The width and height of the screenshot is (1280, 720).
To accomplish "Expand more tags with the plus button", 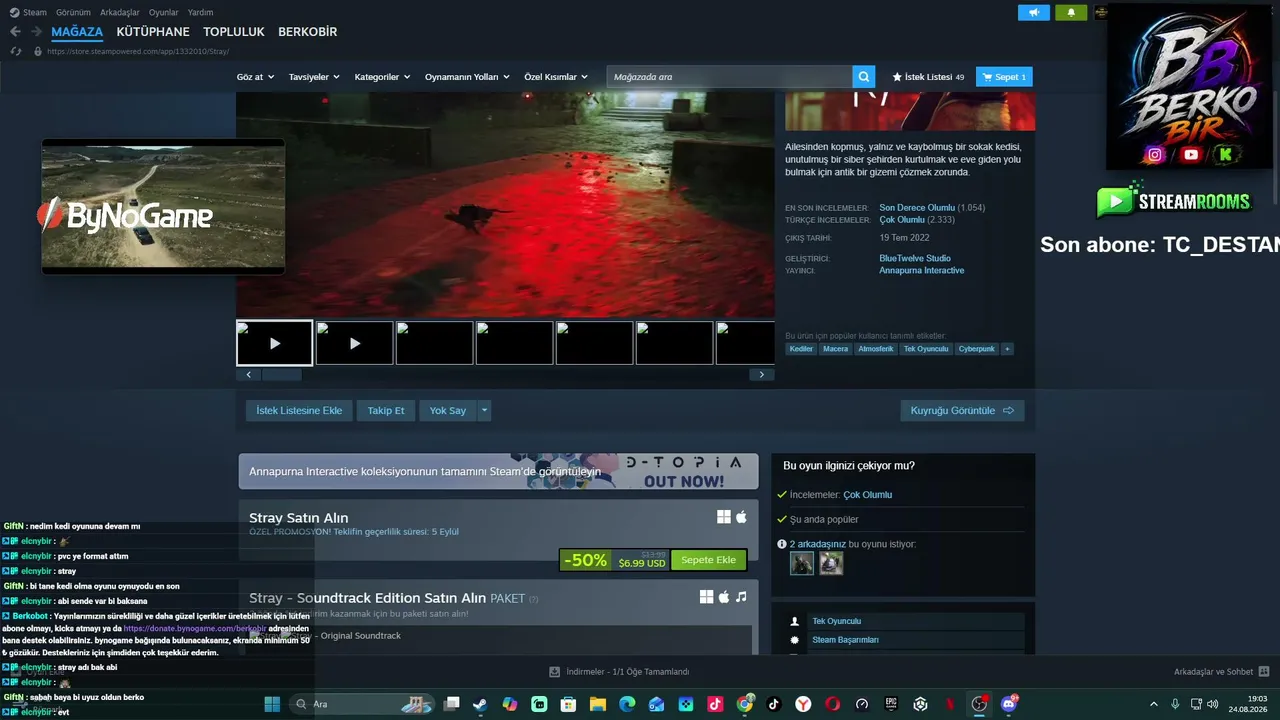I will 1007,349.
